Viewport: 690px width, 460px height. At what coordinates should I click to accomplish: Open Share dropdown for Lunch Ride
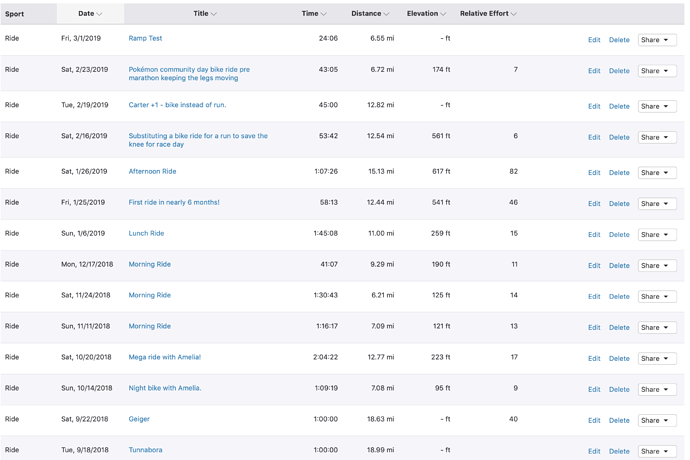click(657, 235)
